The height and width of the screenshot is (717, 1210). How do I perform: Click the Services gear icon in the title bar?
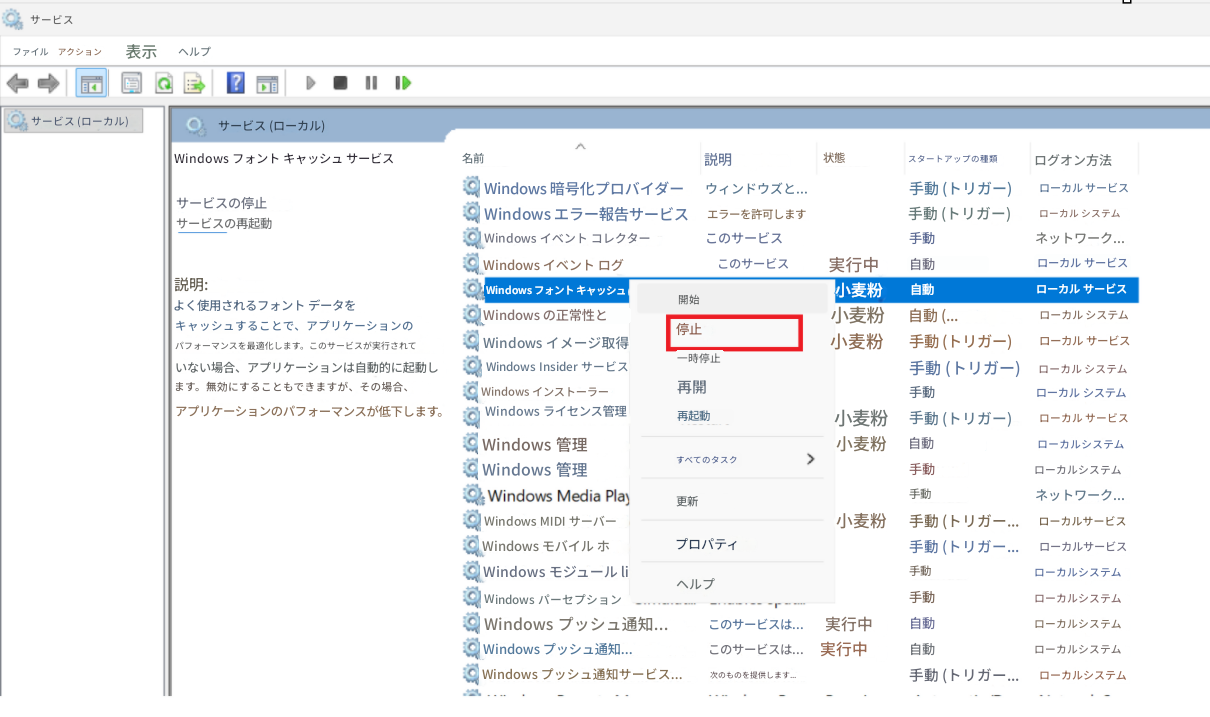(x=13, y=19)
